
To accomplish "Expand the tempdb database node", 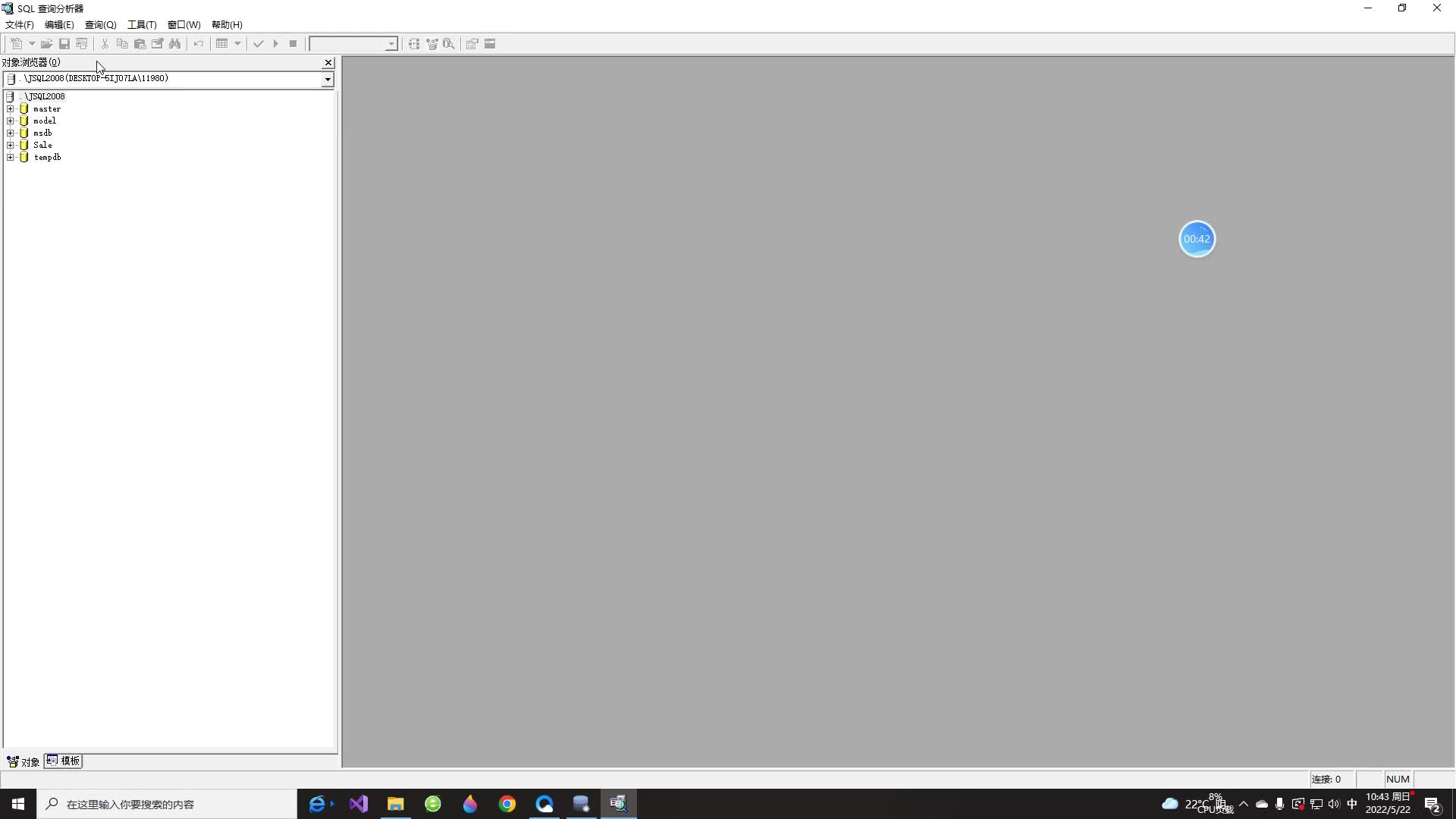I will [x=11, y=157].
